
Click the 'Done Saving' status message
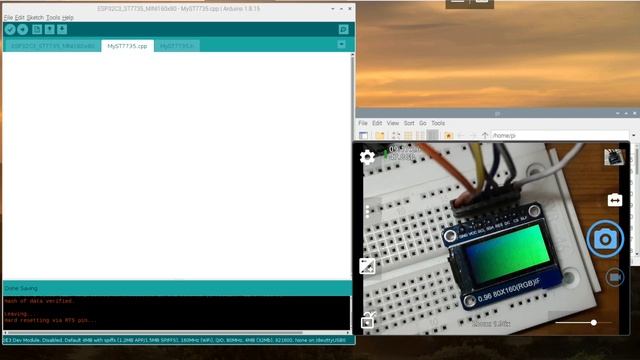pos(21,288)
